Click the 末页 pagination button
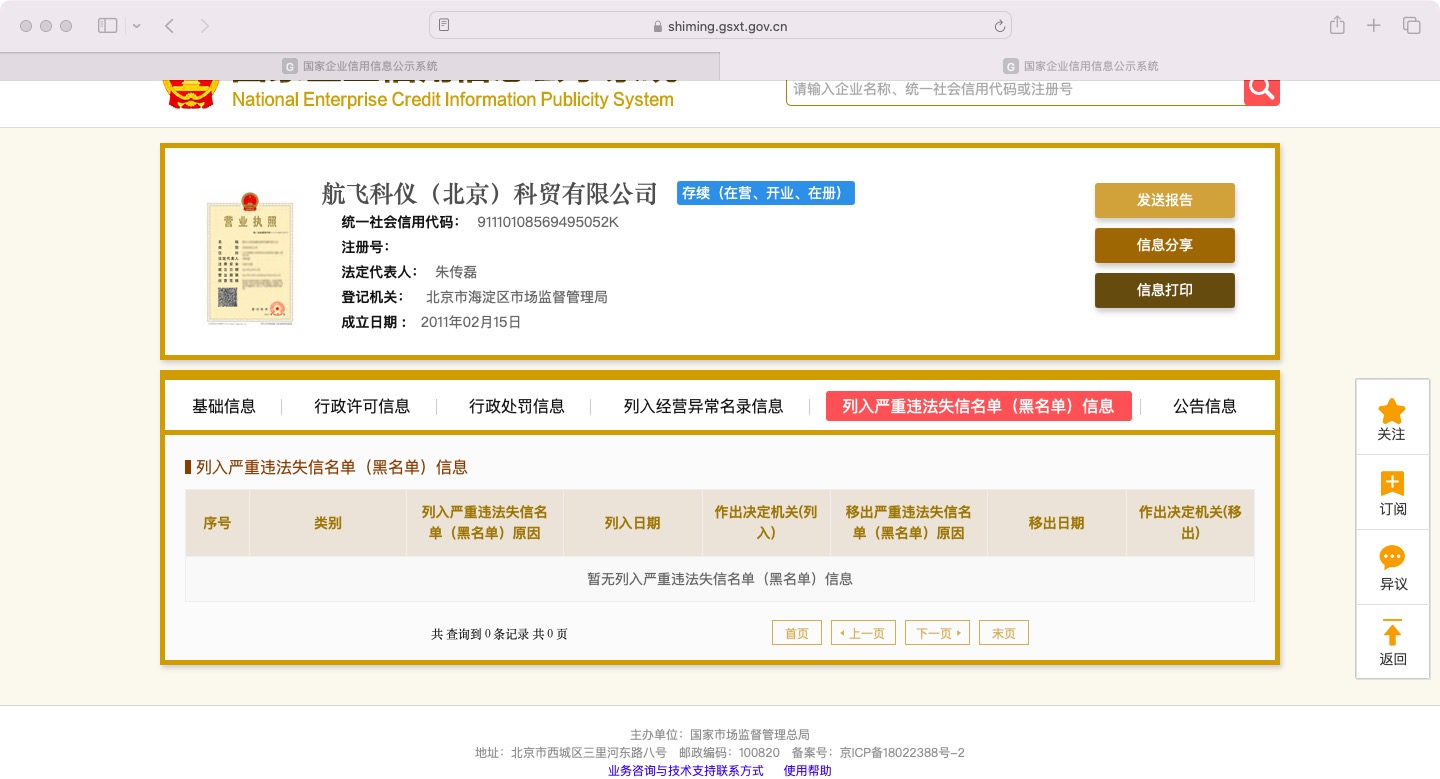 pos(1004,633)
